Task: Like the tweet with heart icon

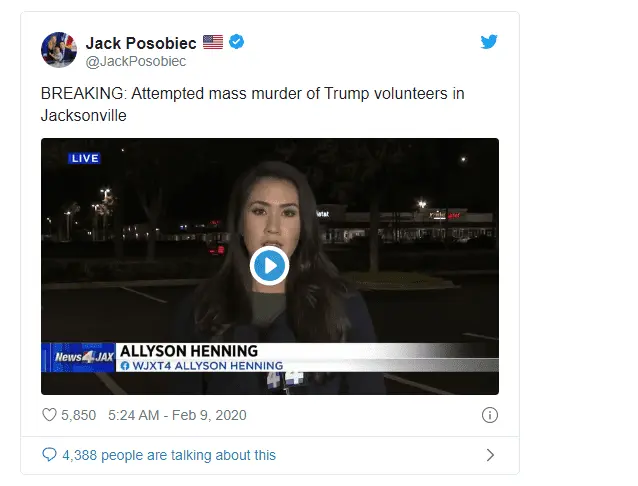Action: coord(49,415)
